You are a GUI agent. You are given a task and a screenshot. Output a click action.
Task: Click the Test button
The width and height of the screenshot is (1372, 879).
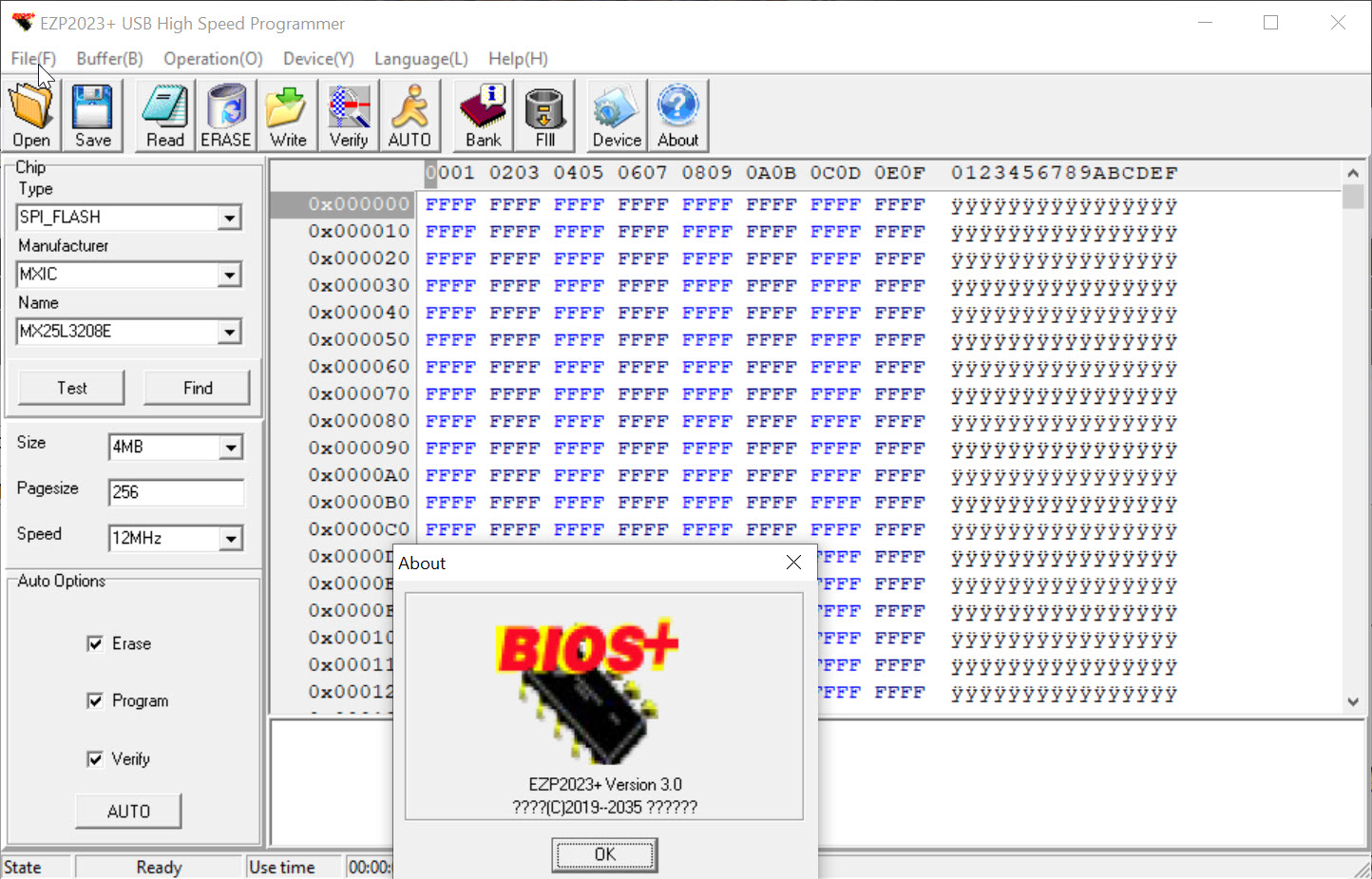(x=72, y=388)
